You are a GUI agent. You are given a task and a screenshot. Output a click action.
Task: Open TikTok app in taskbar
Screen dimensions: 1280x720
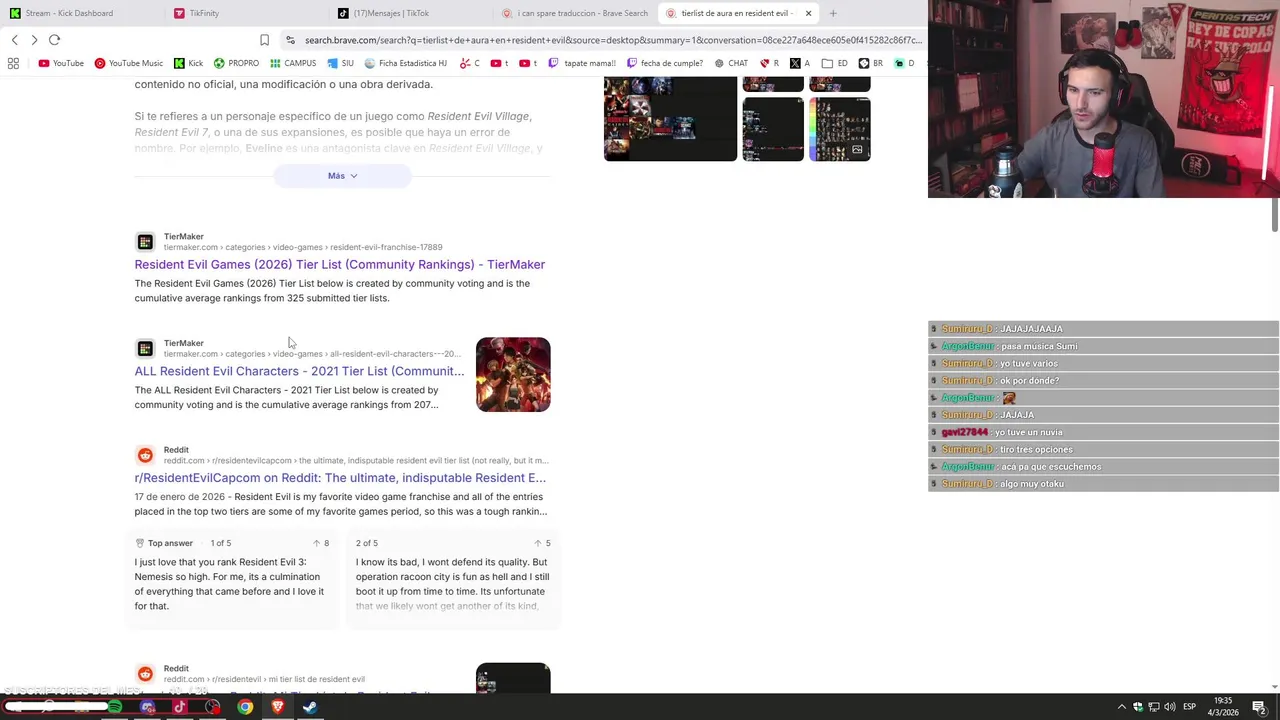(x=180, y=707)
